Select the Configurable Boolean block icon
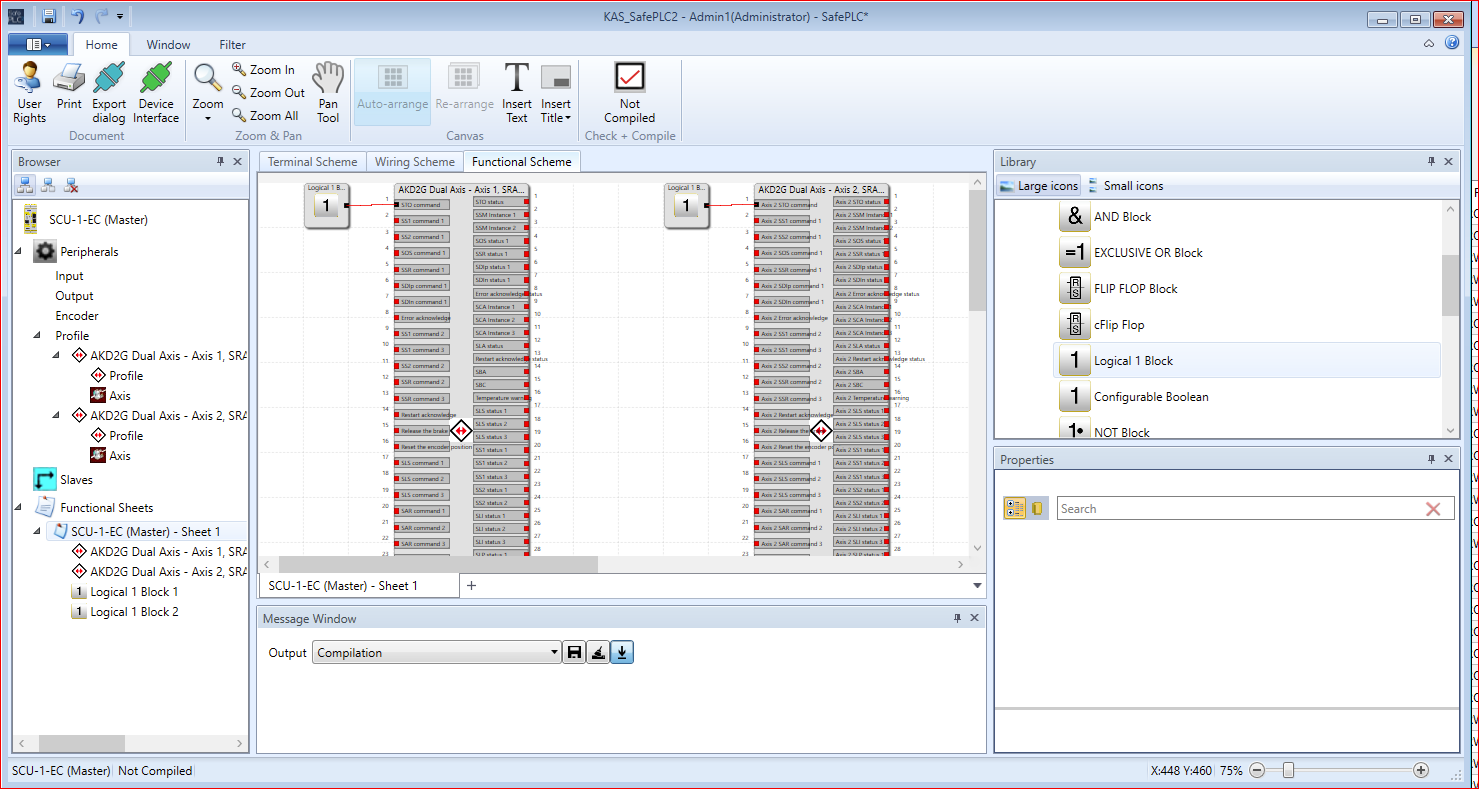Viewport: 1479px width, 789px height. click(x=1074, y=397)
